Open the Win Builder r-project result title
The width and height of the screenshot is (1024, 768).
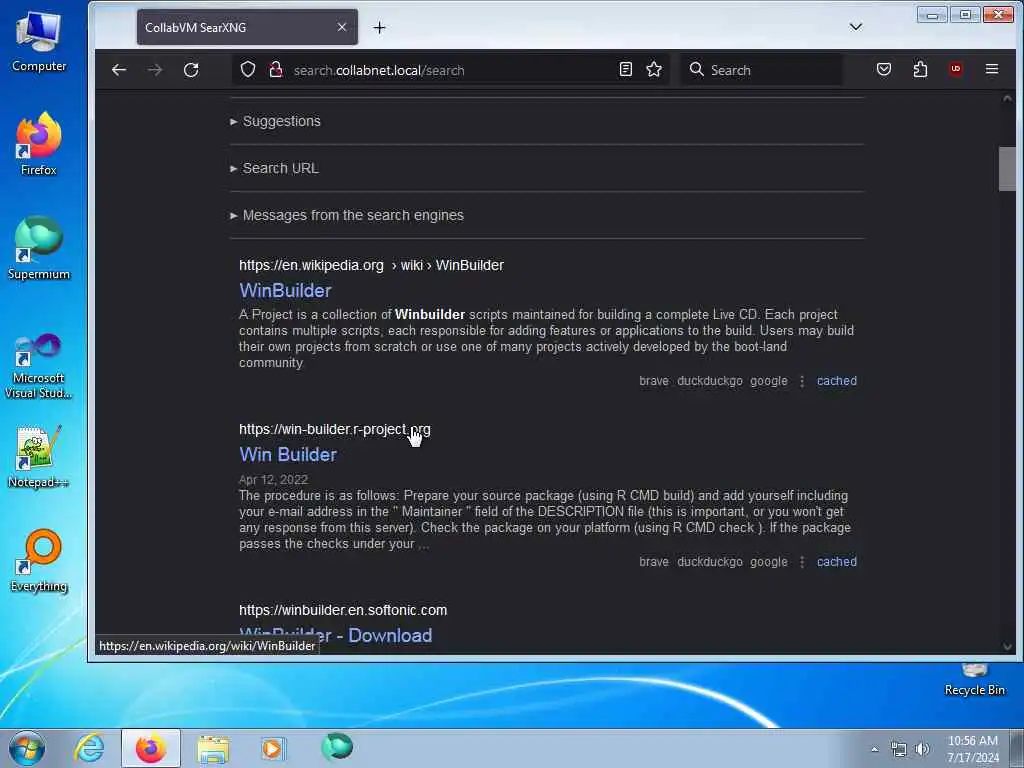288,455
